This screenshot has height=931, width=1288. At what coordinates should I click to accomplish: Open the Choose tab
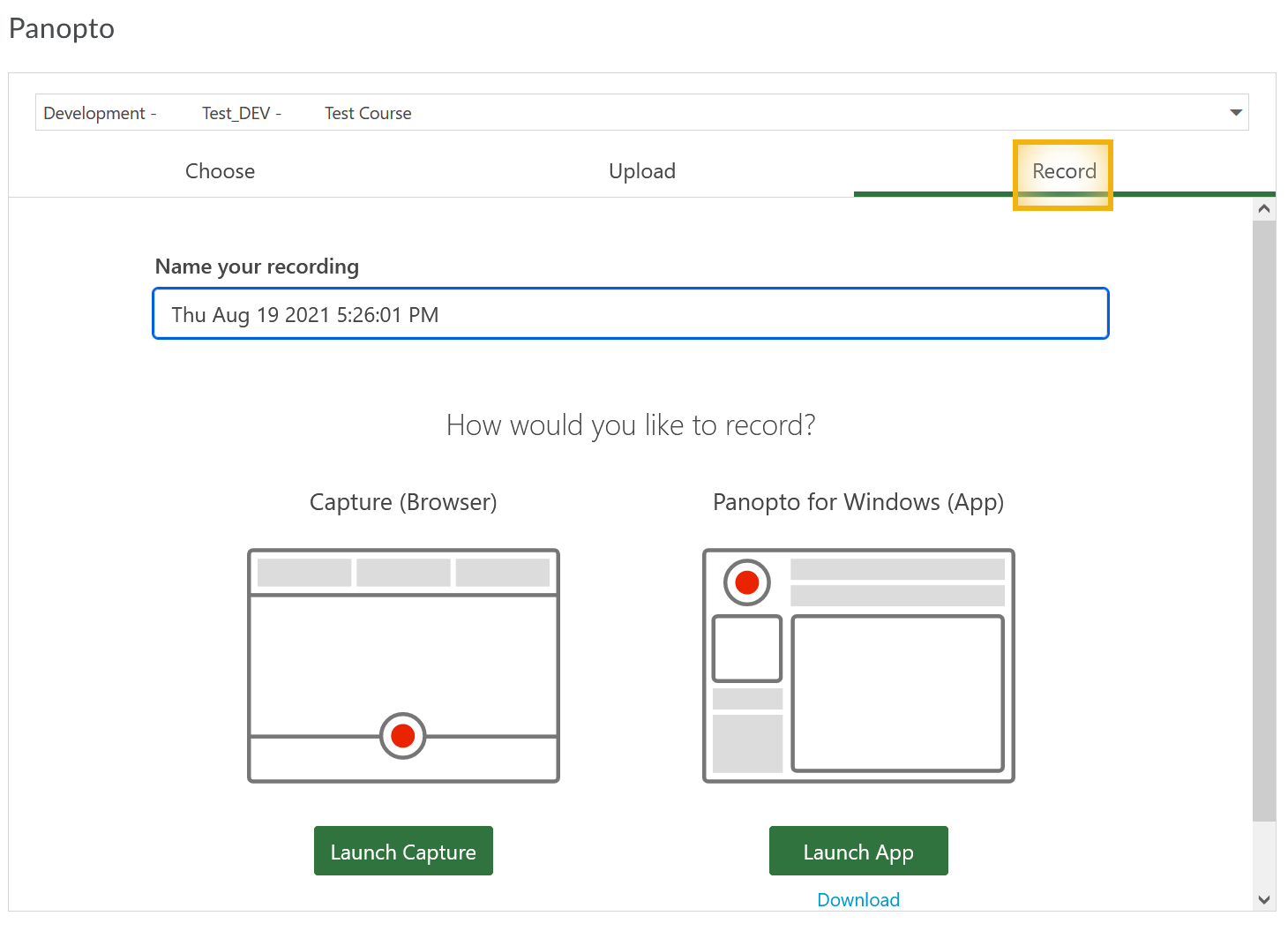220,170
